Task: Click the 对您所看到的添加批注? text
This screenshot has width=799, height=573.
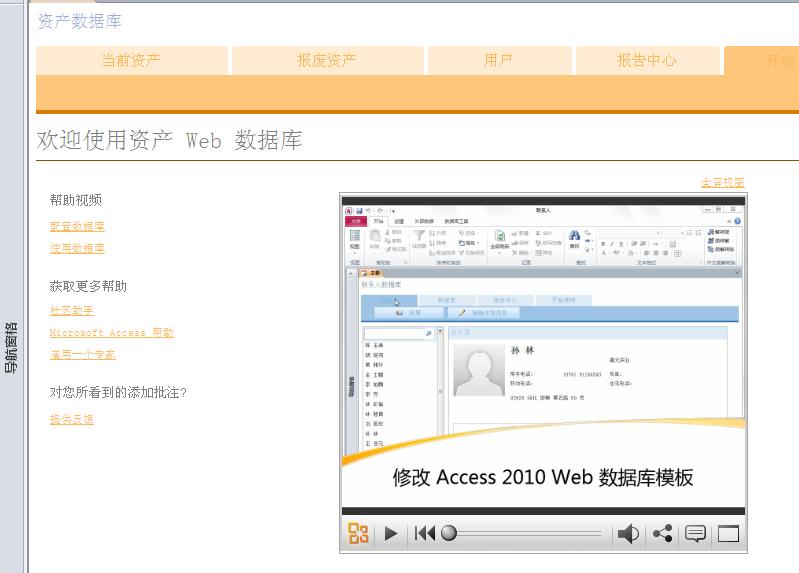Action: click(118, 392)
